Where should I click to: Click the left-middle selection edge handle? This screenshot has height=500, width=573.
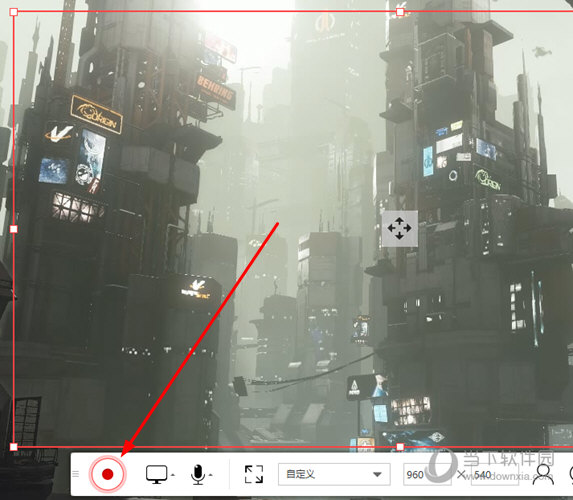(14, 229)
